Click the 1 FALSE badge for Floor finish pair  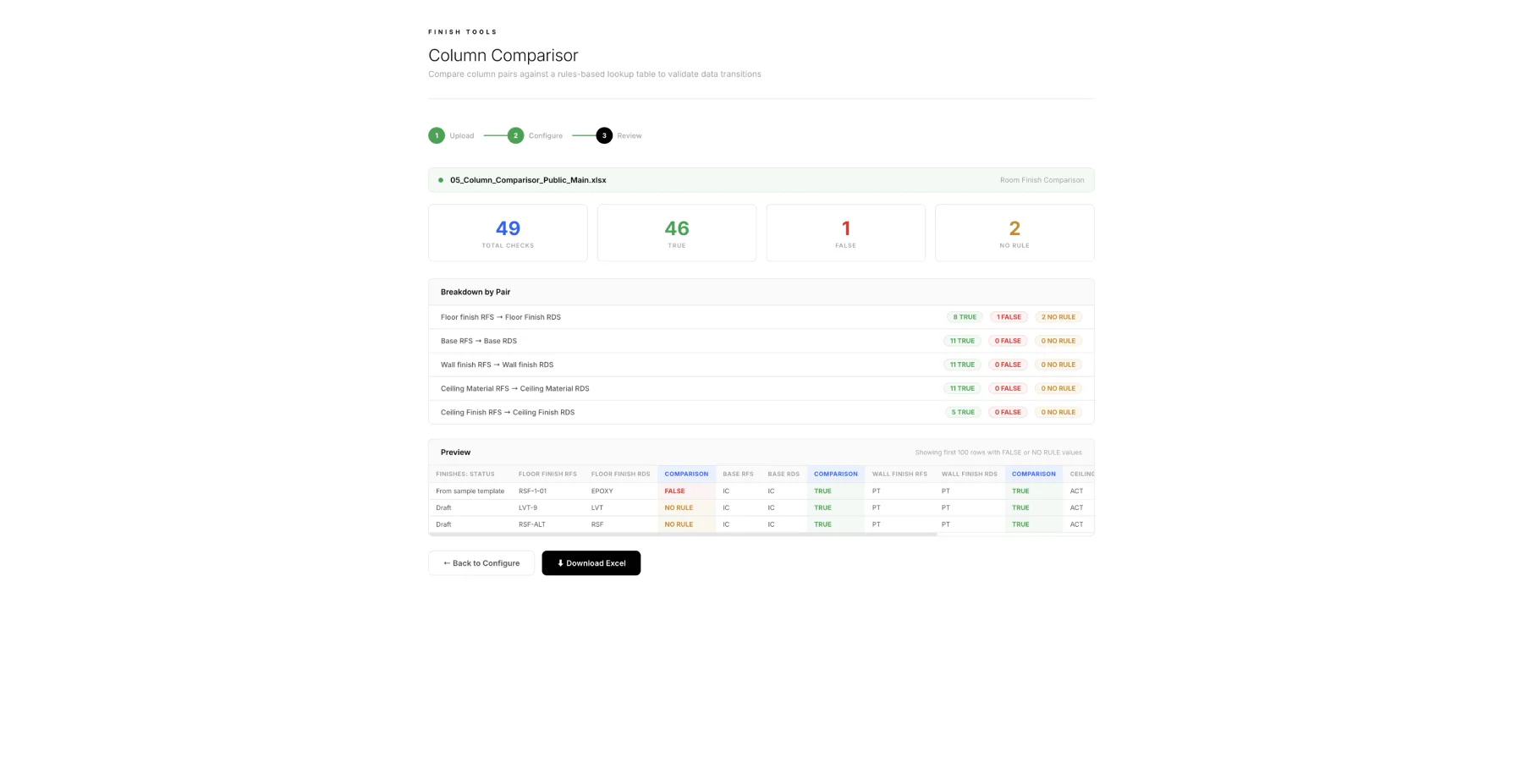coord(1008,316)
